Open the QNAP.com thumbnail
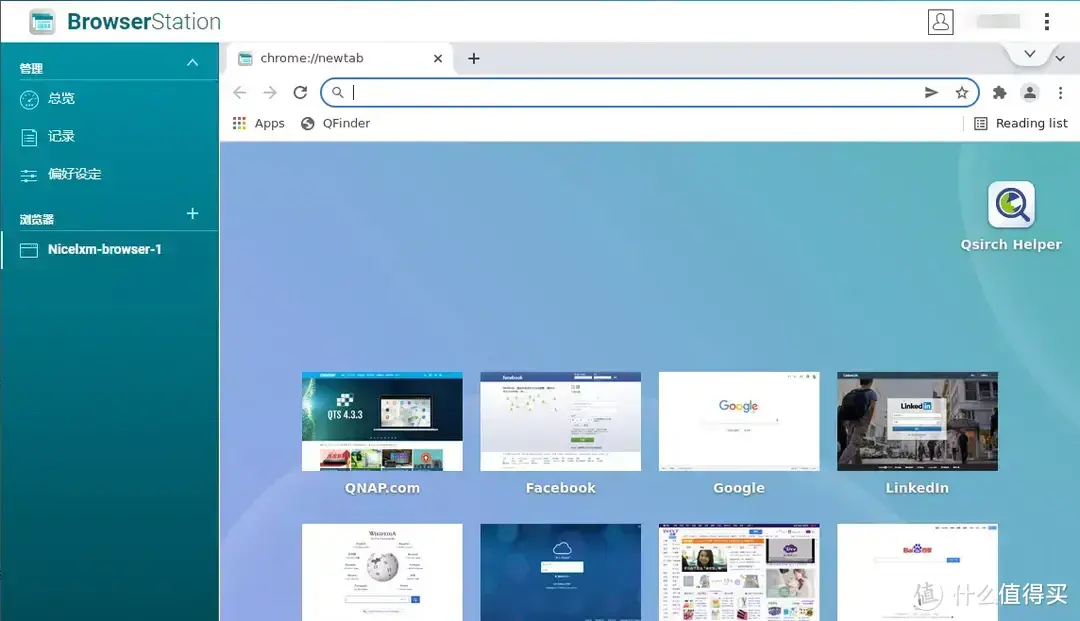Screen dimensions: 1080x621 (382, 421)
